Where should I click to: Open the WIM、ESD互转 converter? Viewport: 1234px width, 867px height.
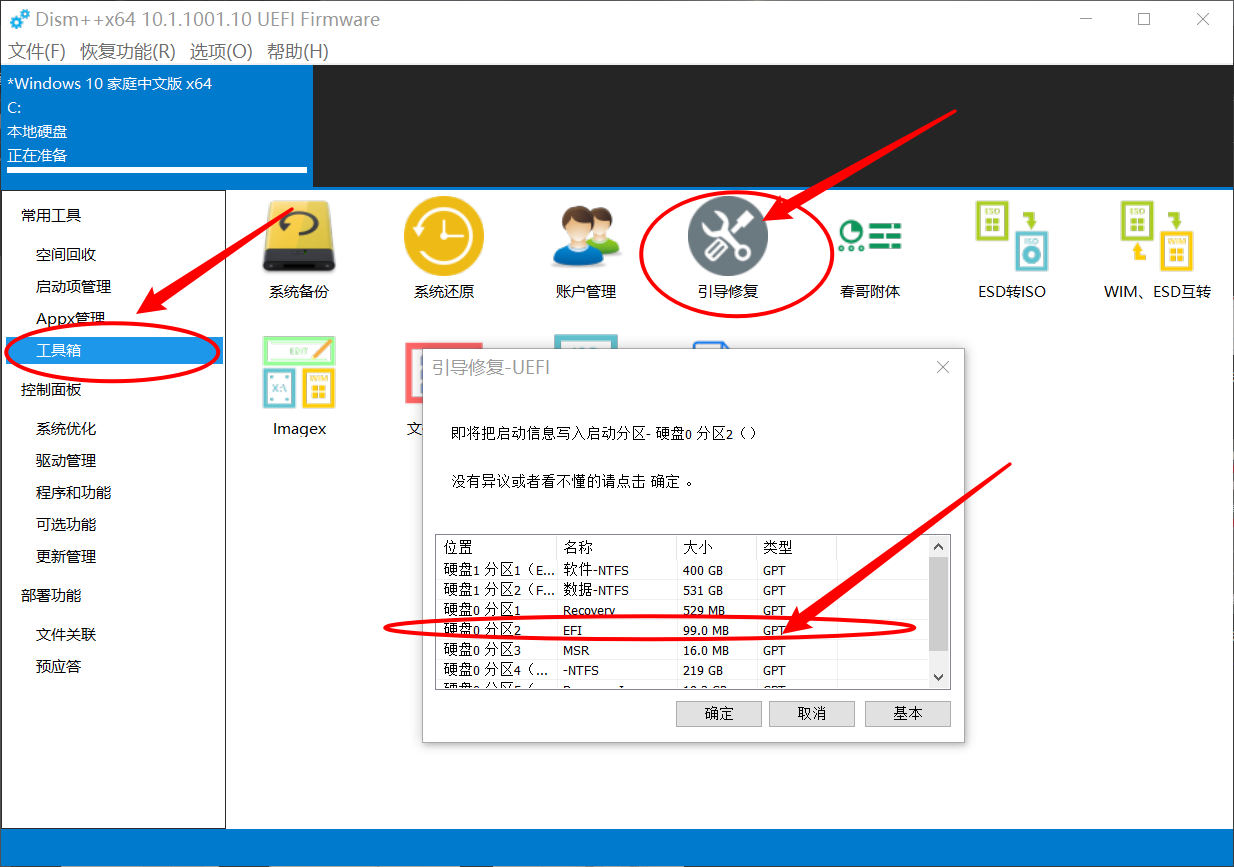point(1157,236)
